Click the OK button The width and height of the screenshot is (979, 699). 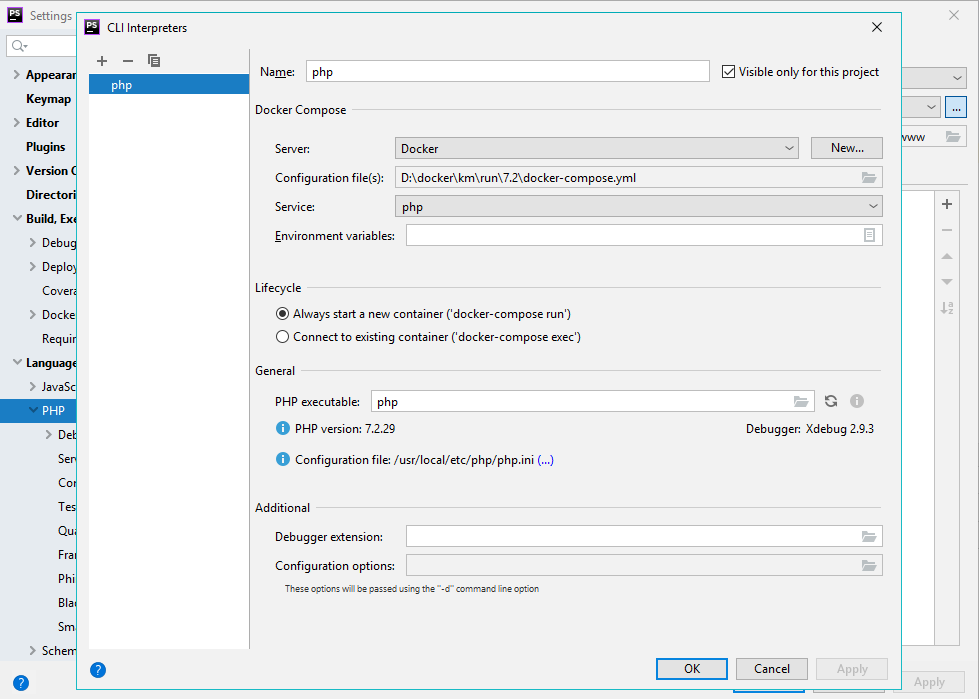(691, 669)
